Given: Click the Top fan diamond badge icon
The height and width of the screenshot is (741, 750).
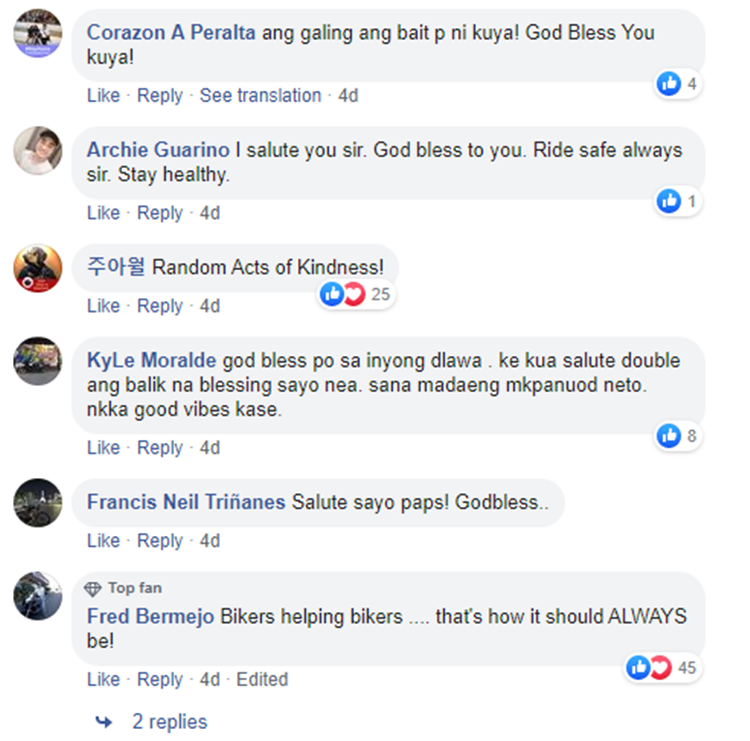Looking at the screenshot, I should (x=92, y=588).
